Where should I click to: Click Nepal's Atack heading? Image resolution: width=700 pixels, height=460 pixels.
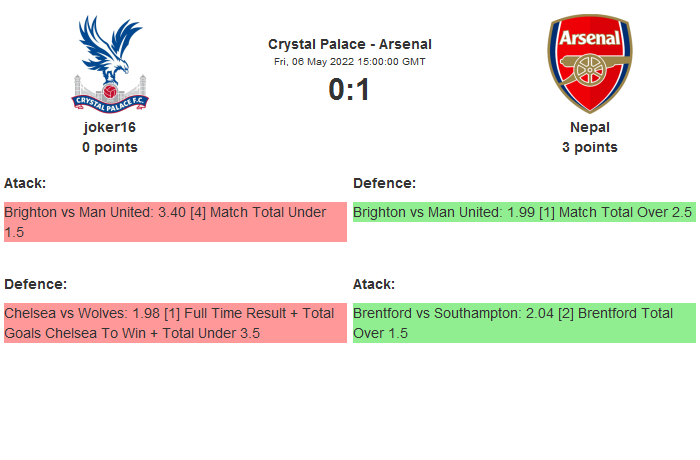[374, 284]
